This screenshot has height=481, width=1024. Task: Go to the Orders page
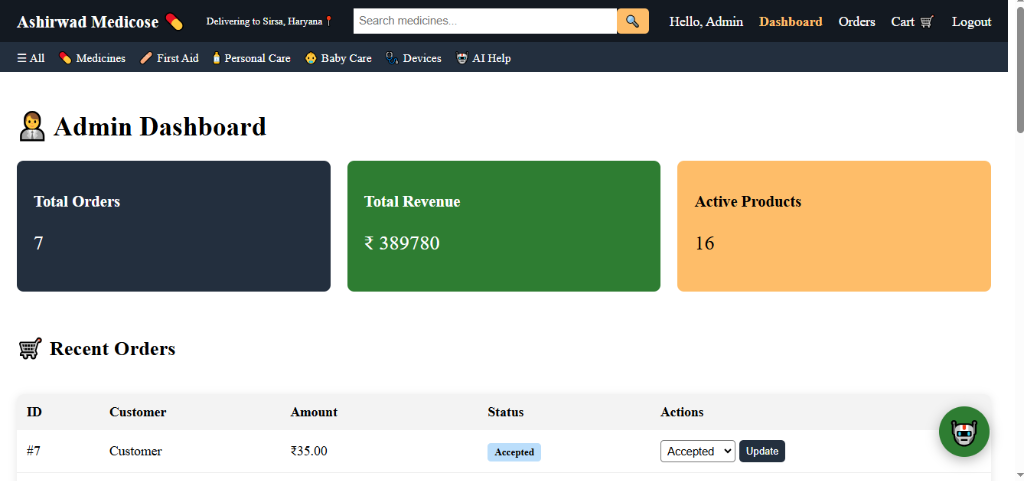[x=857, y=22]
